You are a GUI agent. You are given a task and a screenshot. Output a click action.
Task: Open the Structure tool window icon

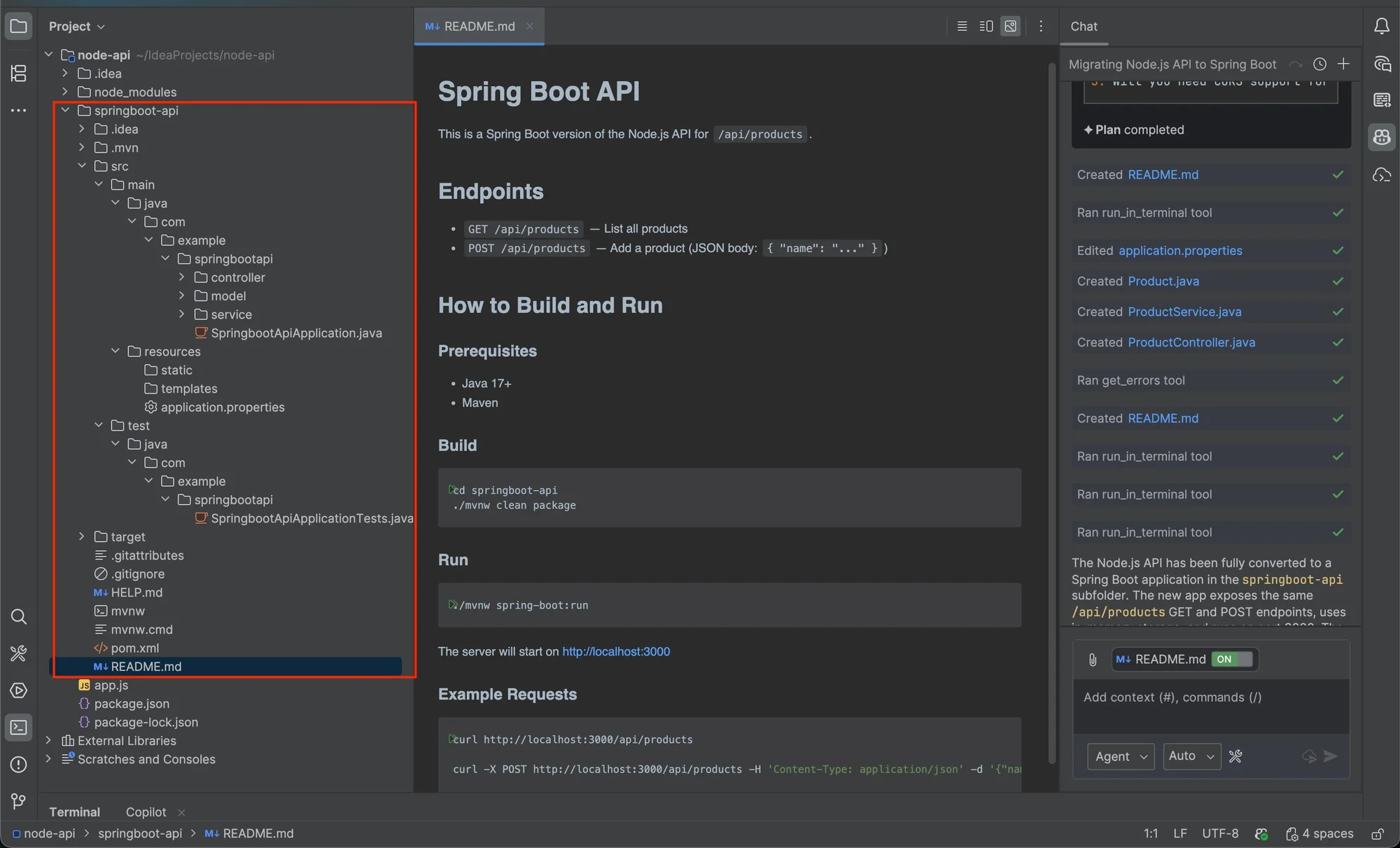coord(19,73)
